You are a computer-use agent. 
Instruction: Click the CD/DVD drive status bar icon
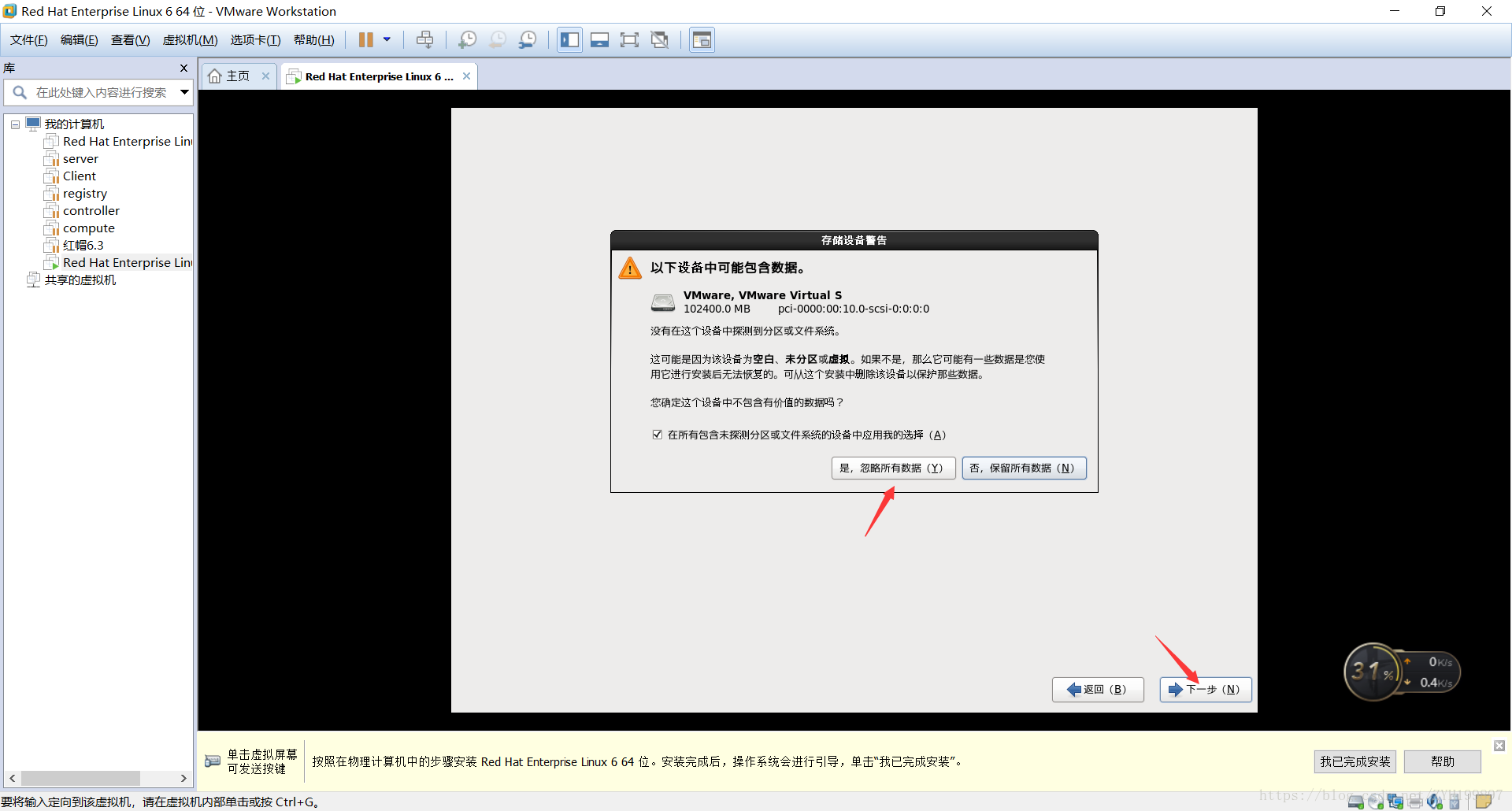pyautogui.click(x=1376, y=802)
